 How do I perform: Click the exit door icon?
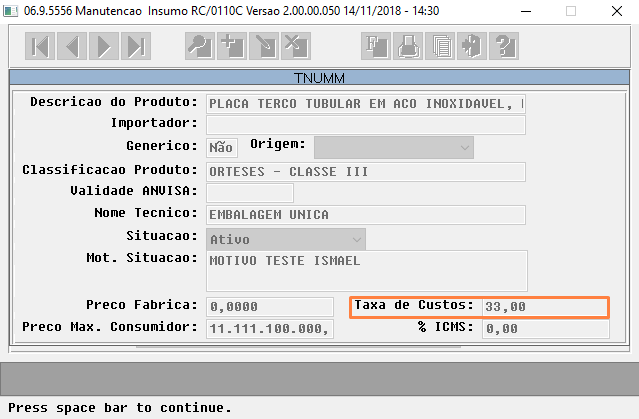[x=472, y=46]
